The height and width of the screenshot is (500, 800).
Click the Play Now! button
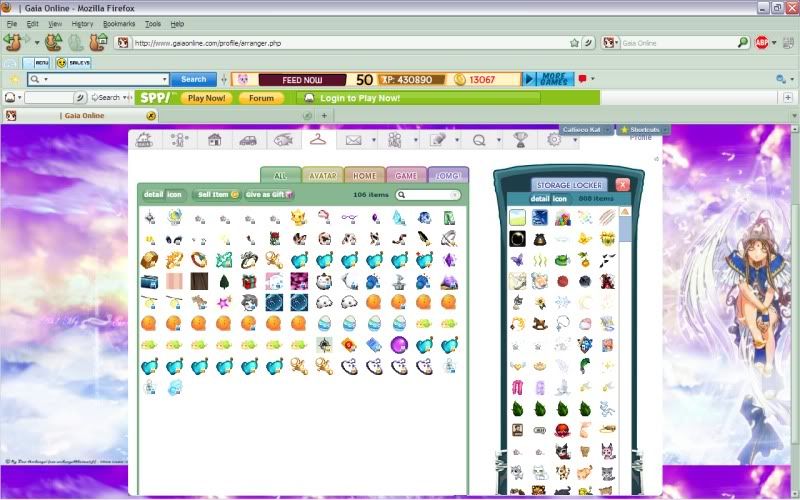click(206, 98)
